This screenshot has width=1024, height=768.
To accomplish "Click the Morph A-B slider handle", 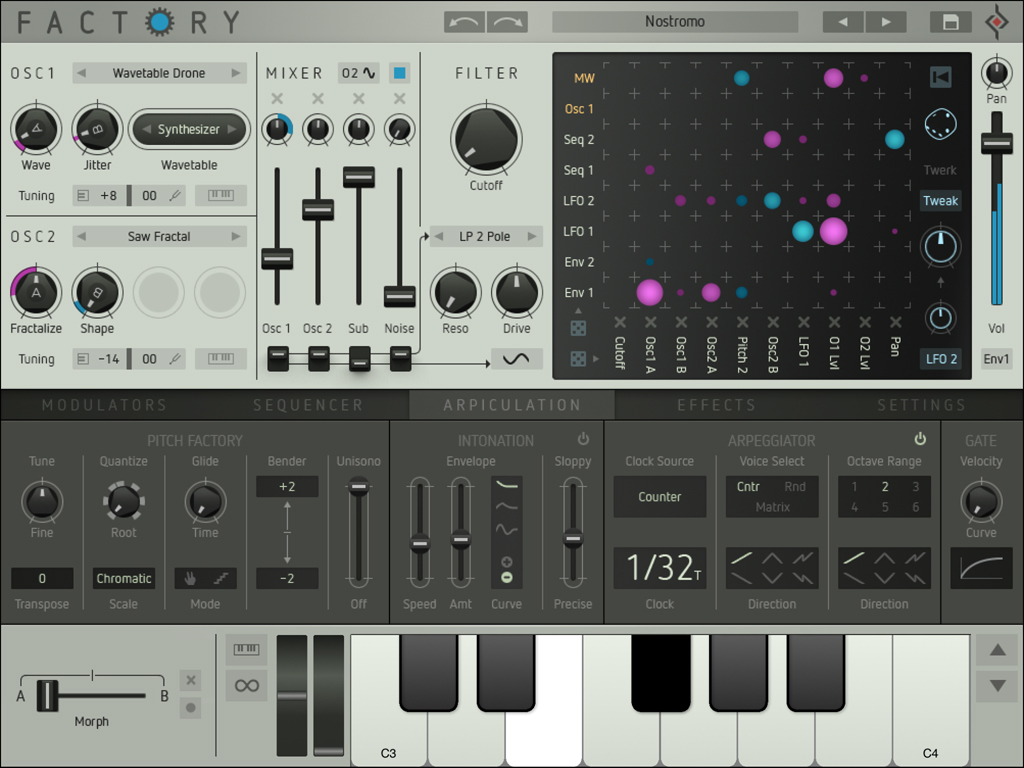I will tap(47, 695).
